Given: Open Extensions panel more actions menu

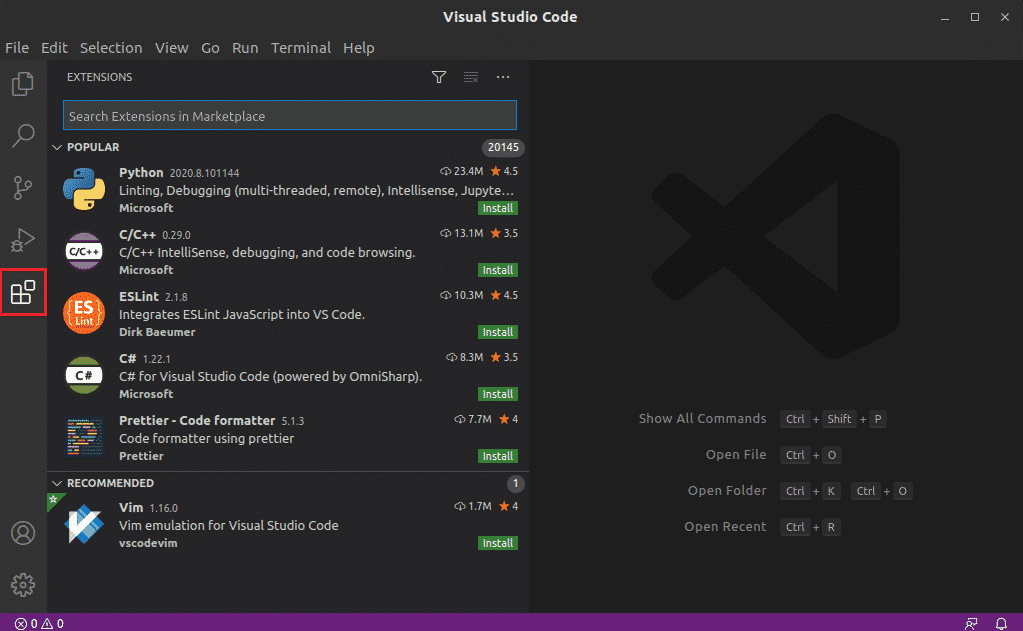Looking at the screenshot, I should 503,77.
